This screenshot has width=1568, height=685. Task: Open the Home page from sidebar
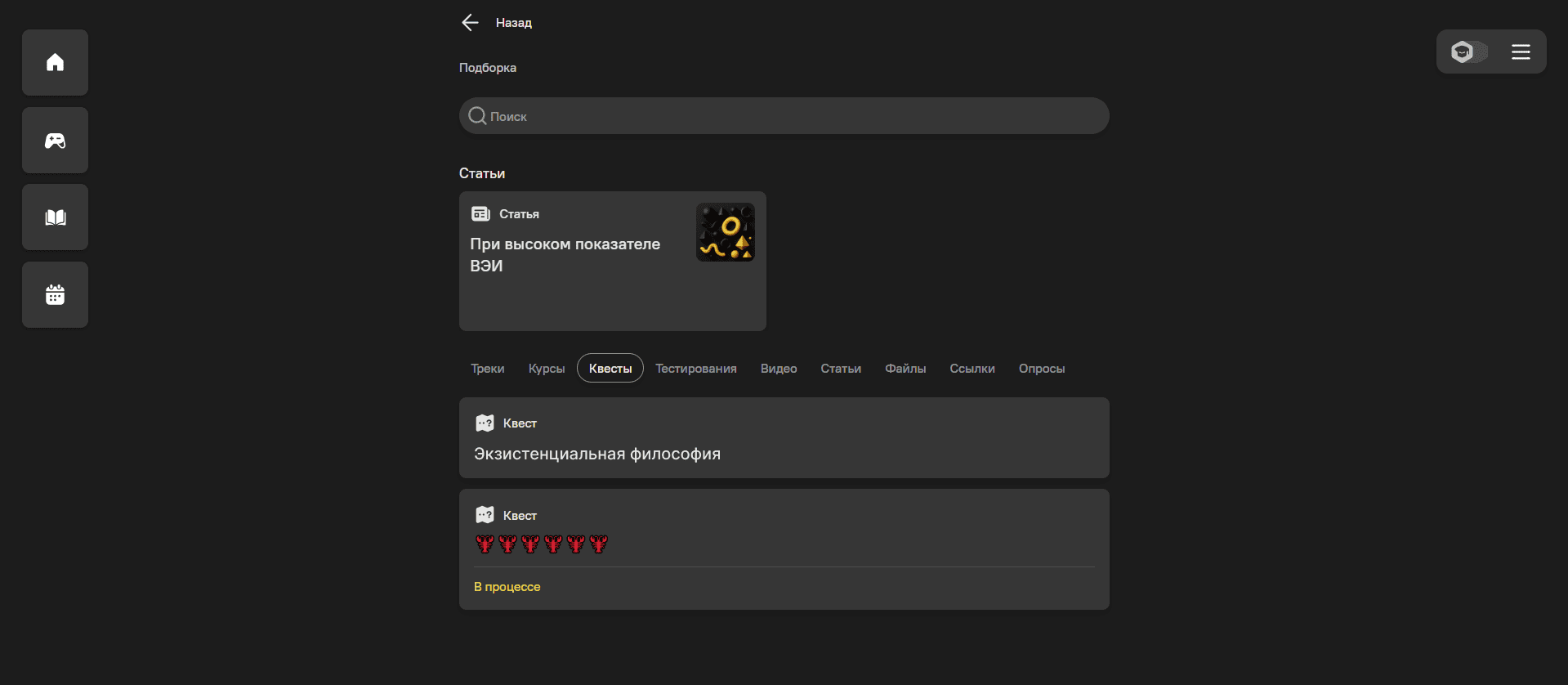click(55, 62)
